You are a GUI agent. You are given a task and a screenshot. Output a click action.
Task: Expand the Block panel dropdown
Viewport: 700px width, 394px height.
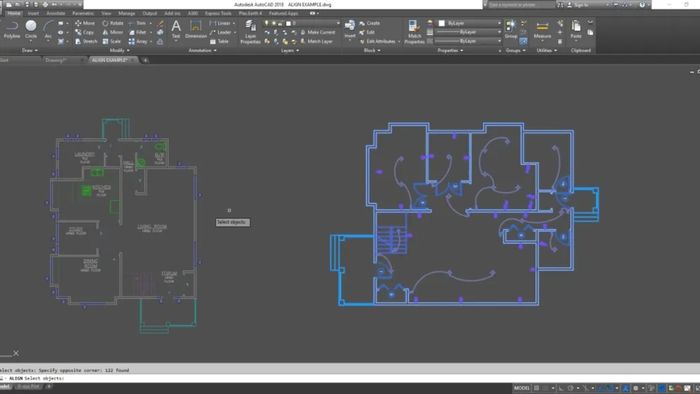(372, 50)
